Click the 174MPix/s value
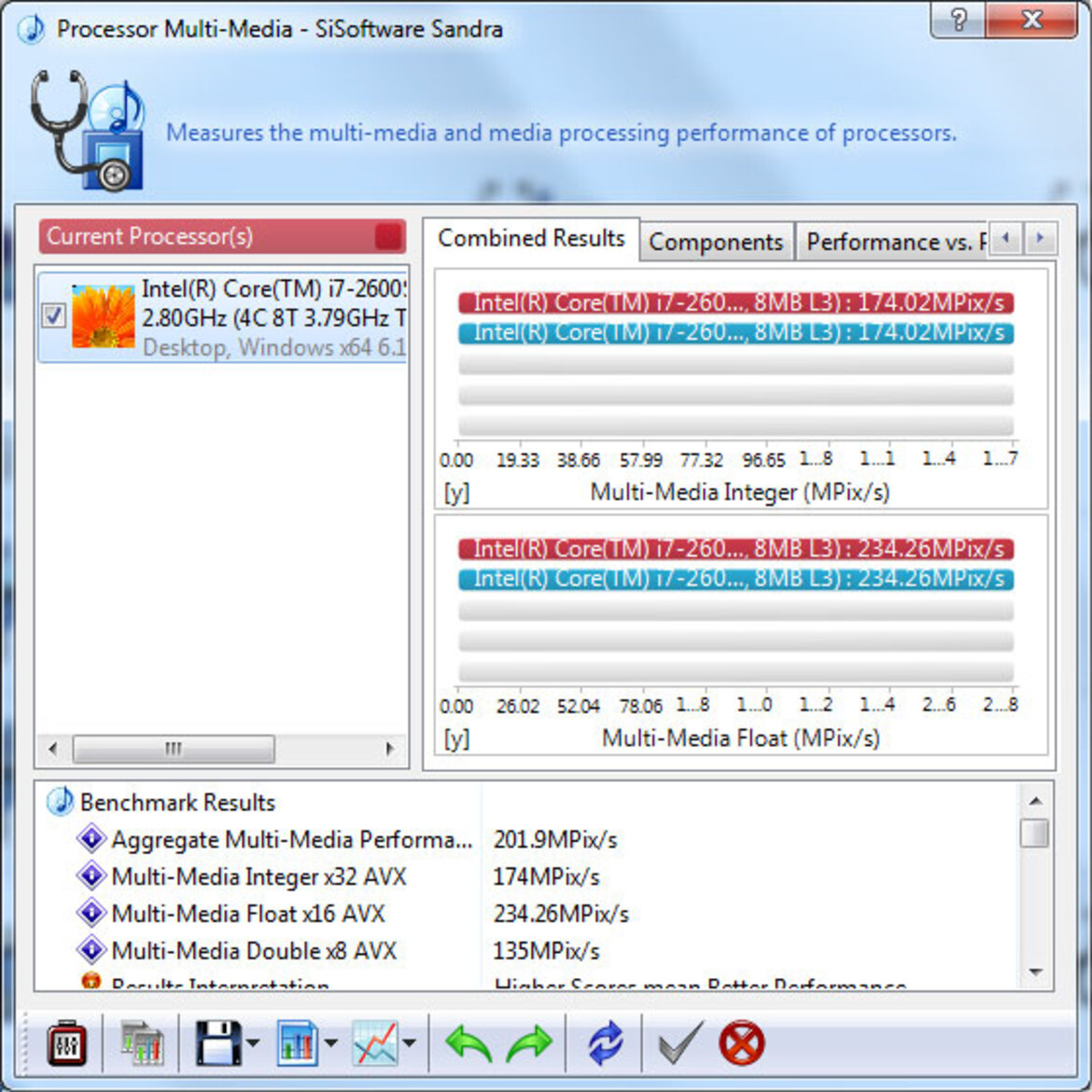The width and height of the screenshot is (1092, 1092). 546,876
